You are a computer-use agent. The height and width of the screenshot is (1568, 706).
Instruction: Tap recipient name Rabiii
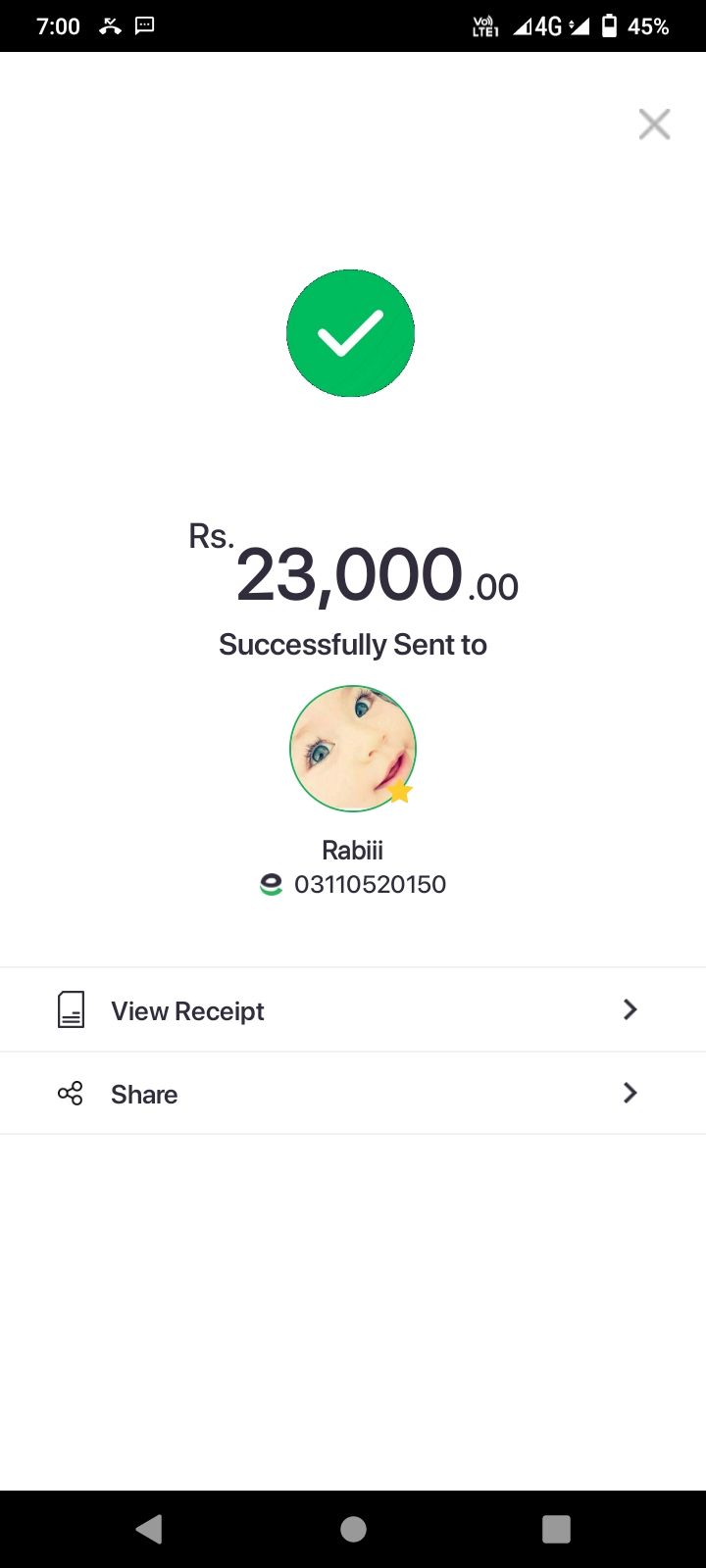tap(352, 850)
